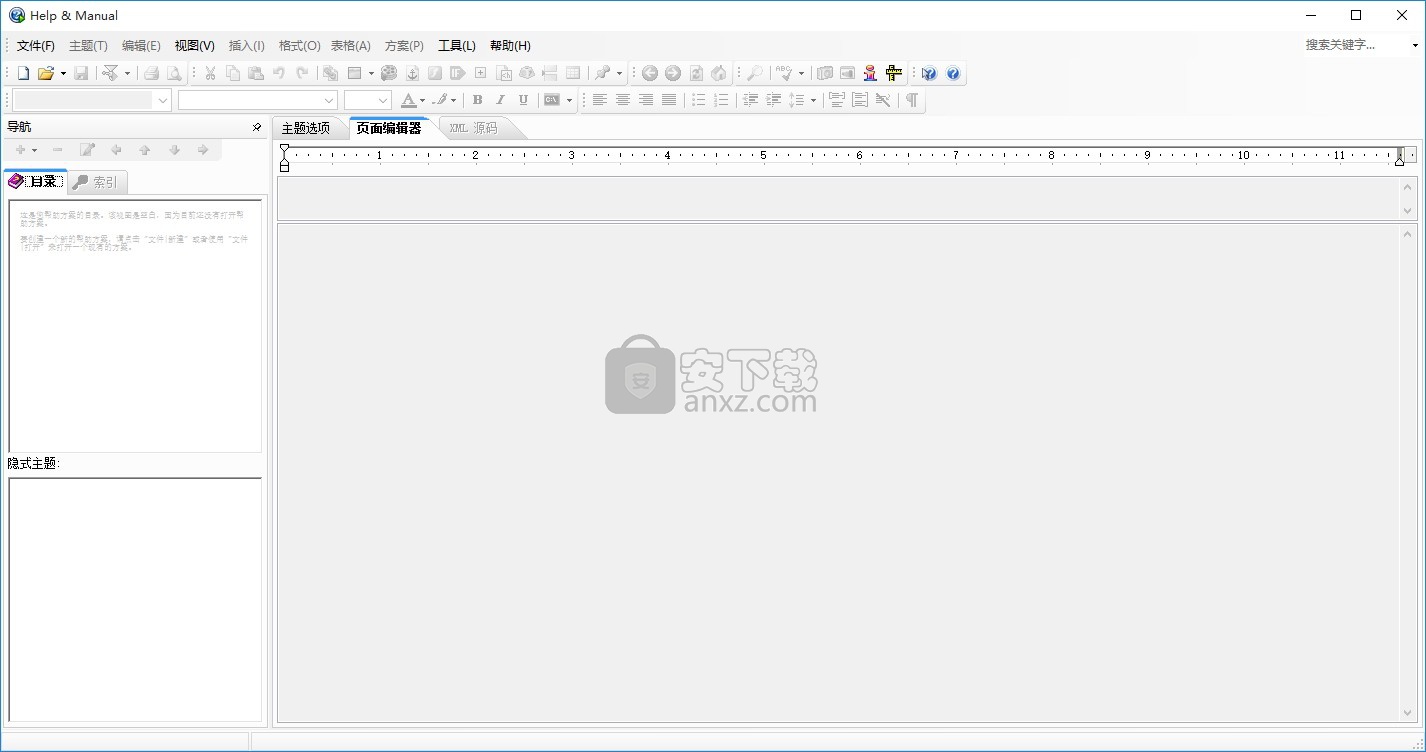The image size is (1426, 752).
Task: Open the 文件(F) menu
Action: click(x=36, y=46)
